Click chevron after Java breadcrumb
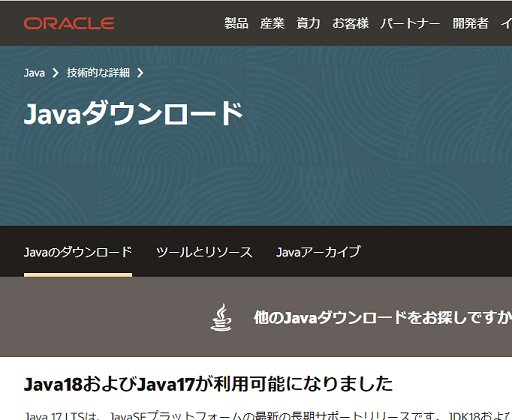The image size is (512, 420). tap(56, 73)
